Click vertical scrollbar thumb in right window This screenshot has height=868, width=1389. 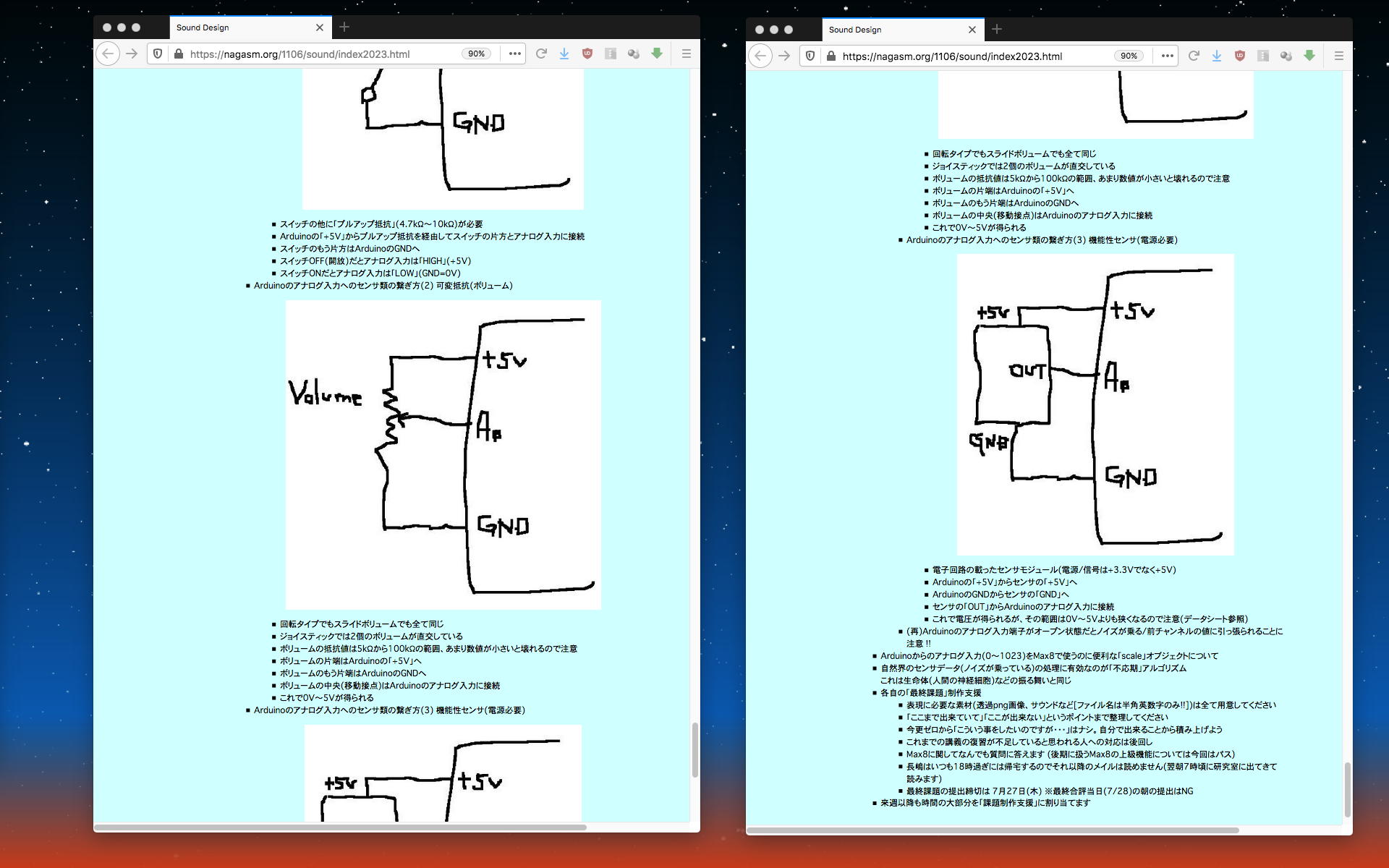(1348, 789)
